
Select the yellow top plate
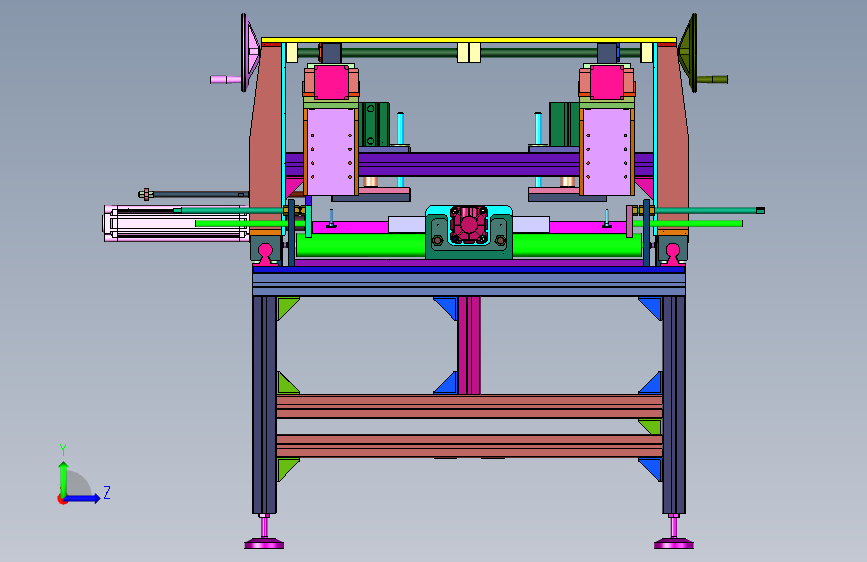pos(469,40)
